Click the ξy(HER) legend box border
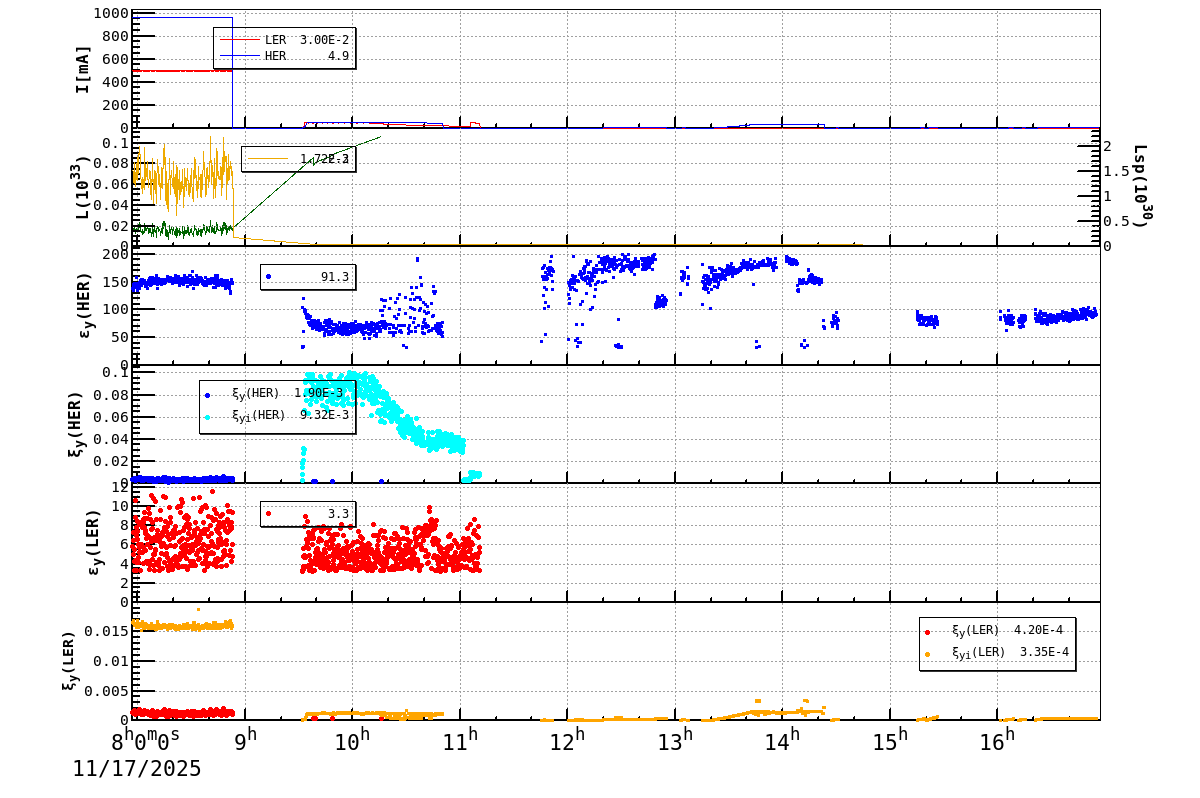This screenshot has width=1200, height=798. pyautogui.click(x=278, y=380)
